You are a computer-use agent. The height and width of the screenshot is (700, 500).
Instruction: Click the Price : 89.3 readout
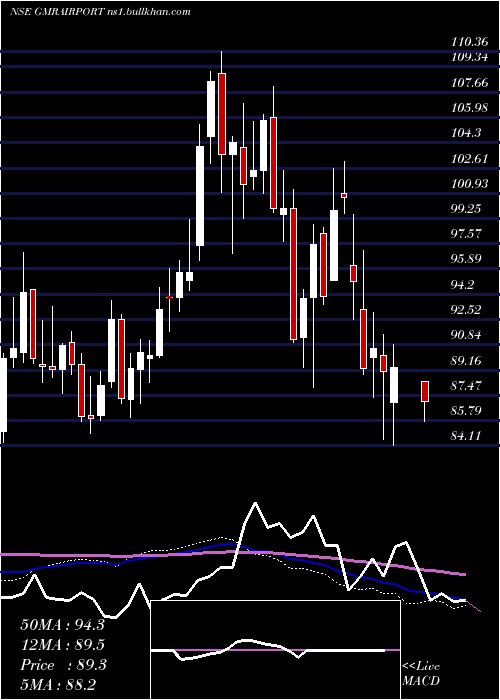point(62,665)
